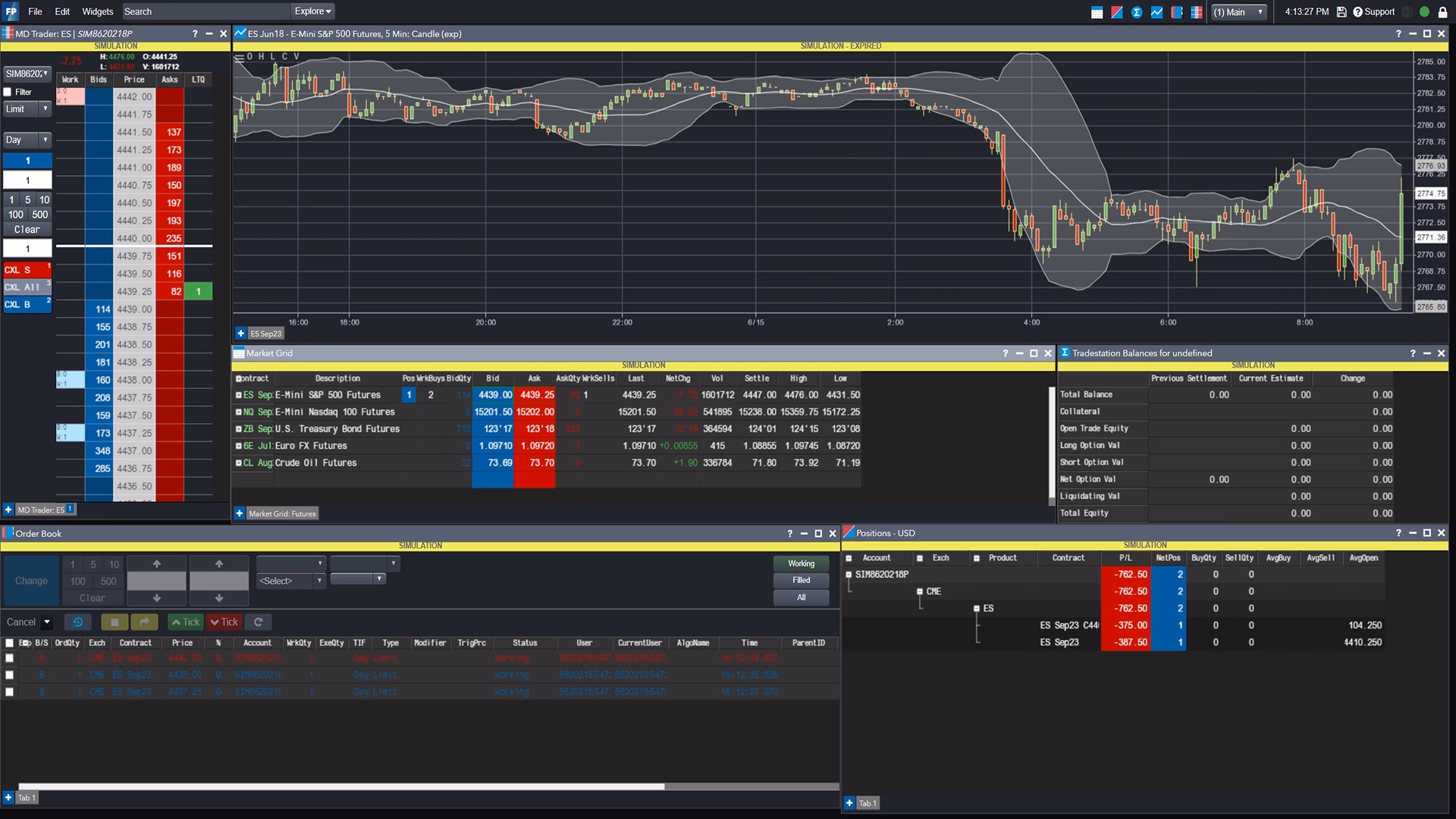Viewport: 1456px width, 819px height.
Task: Open Balances widget using the sigma icon
Action: (1137, 11)
